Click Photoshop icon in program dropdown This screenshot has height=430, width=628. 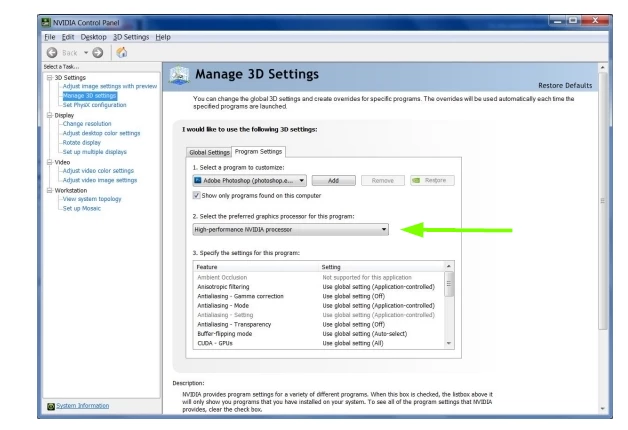click(x=198, y=181)
